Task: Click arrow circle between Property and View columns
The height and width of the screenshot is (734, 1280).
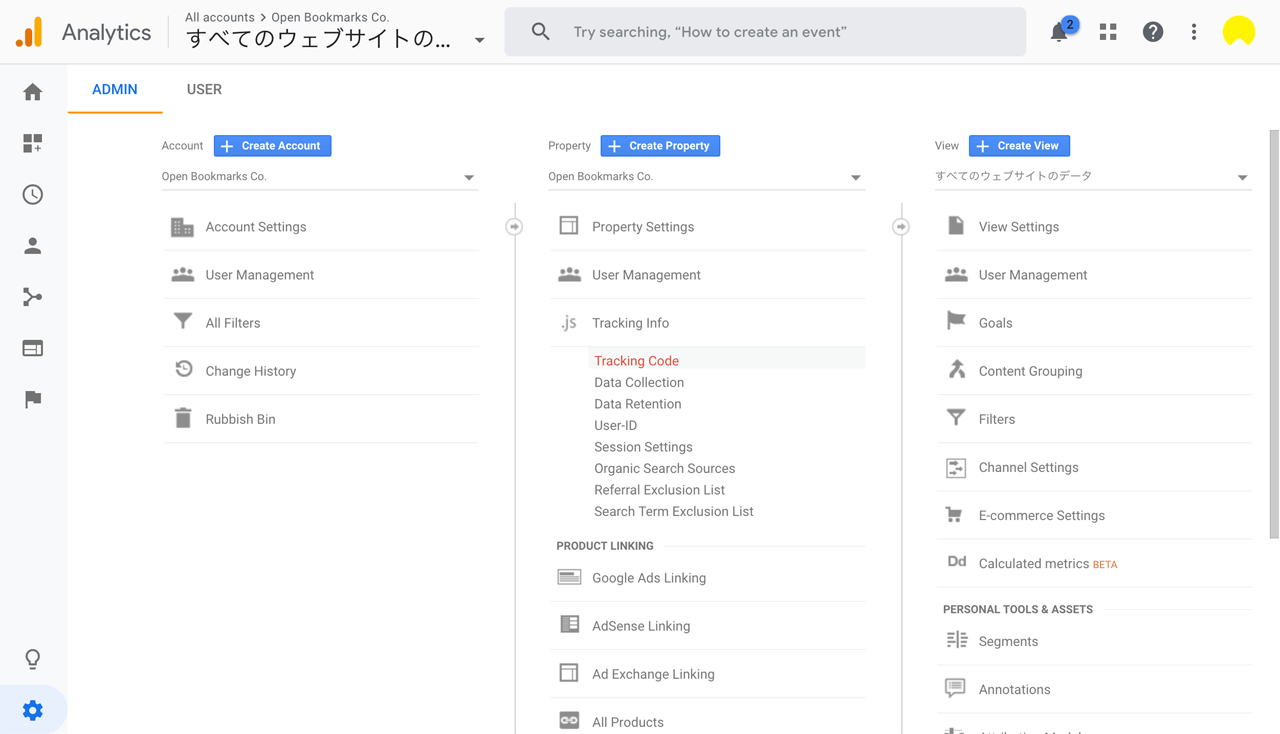Action: pos(901,227)
